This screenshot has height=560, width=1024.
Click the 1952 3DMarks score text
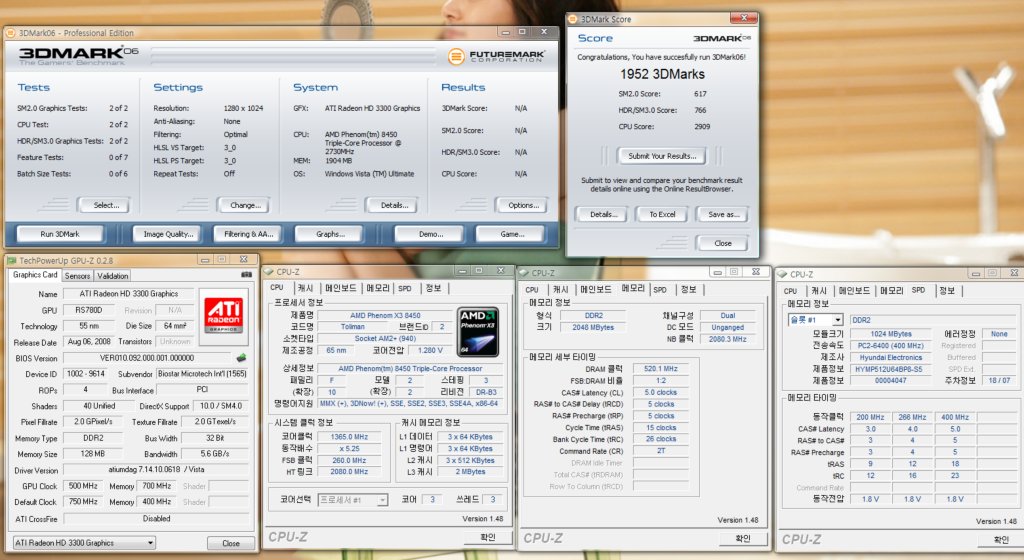[x=662, y=74]
